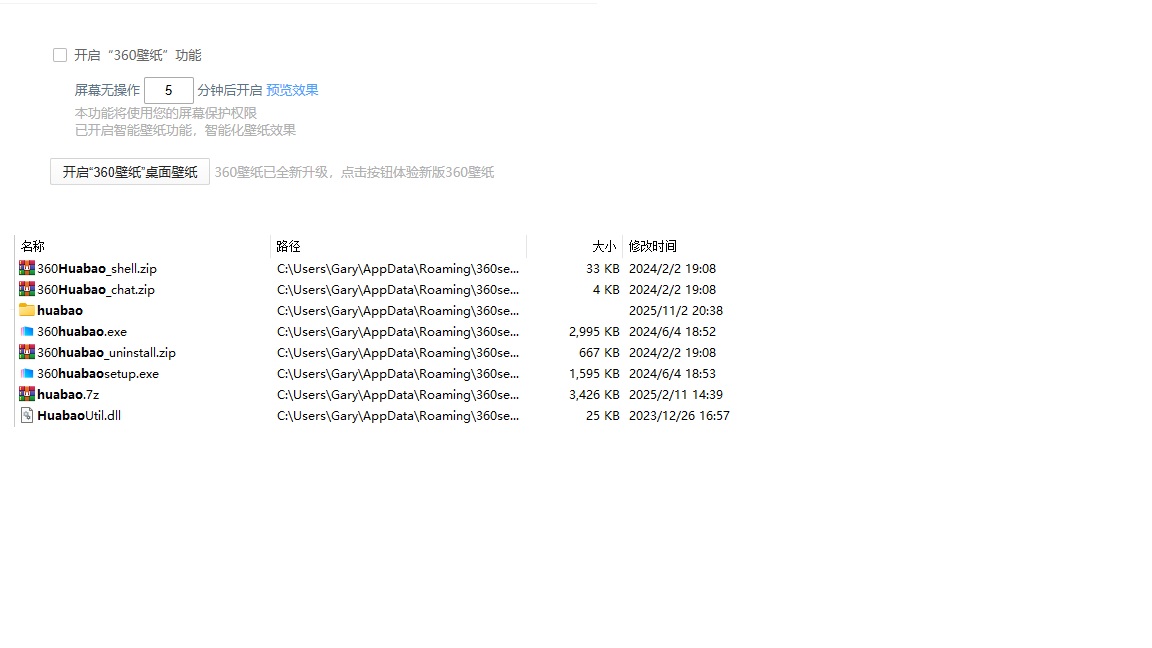
Task: Click the 360huabaosetup.exe installer icon
Action: click(x=27, y=373)
